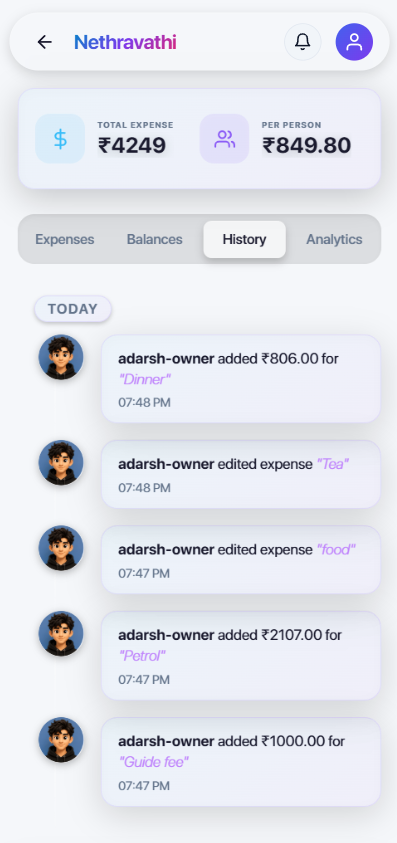Select the History tab
Image resolution: width=397 pixels, height=843 pixels.
244,239
